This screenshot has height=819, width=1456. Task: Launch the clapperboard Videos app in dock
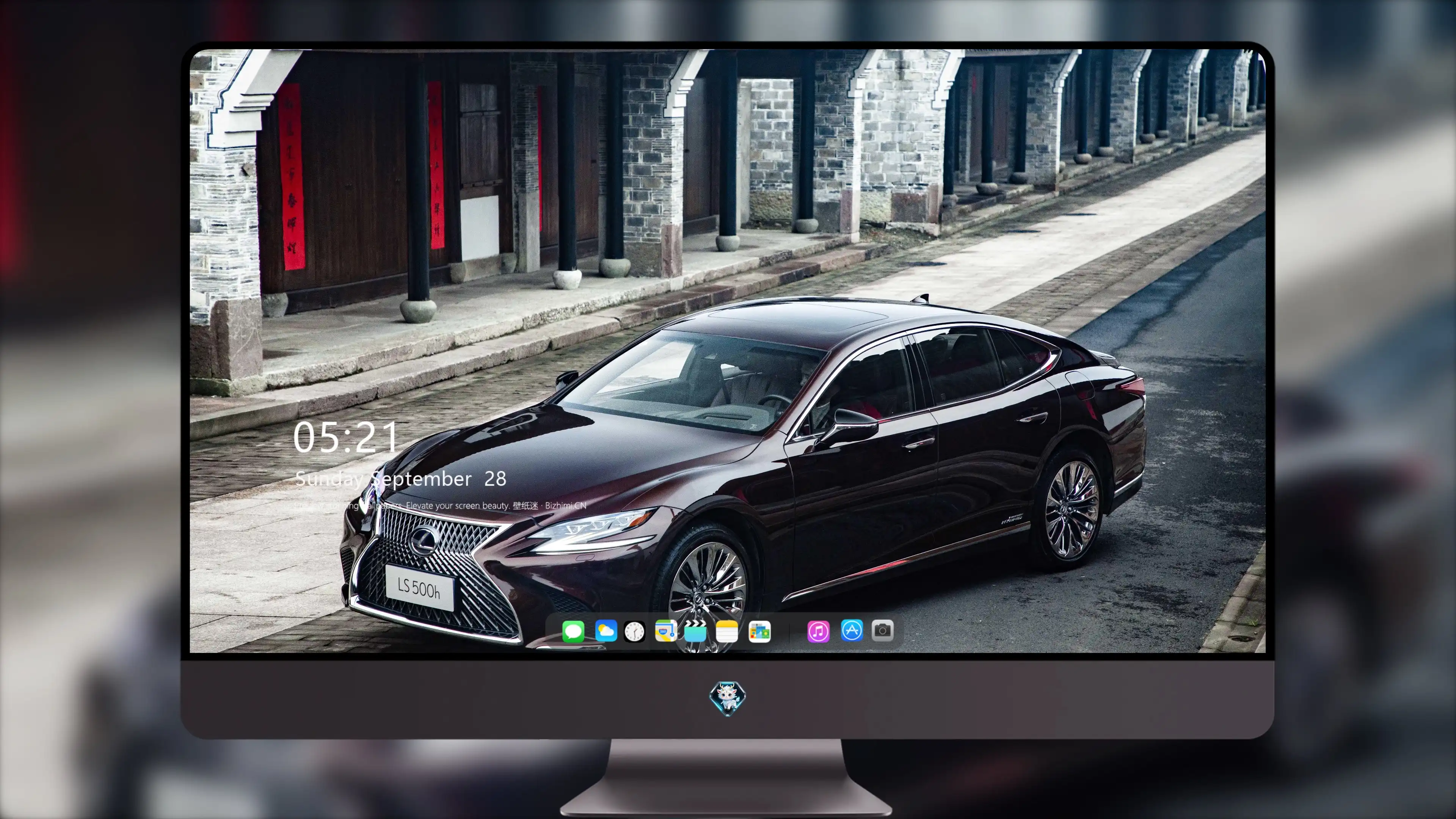695,631
